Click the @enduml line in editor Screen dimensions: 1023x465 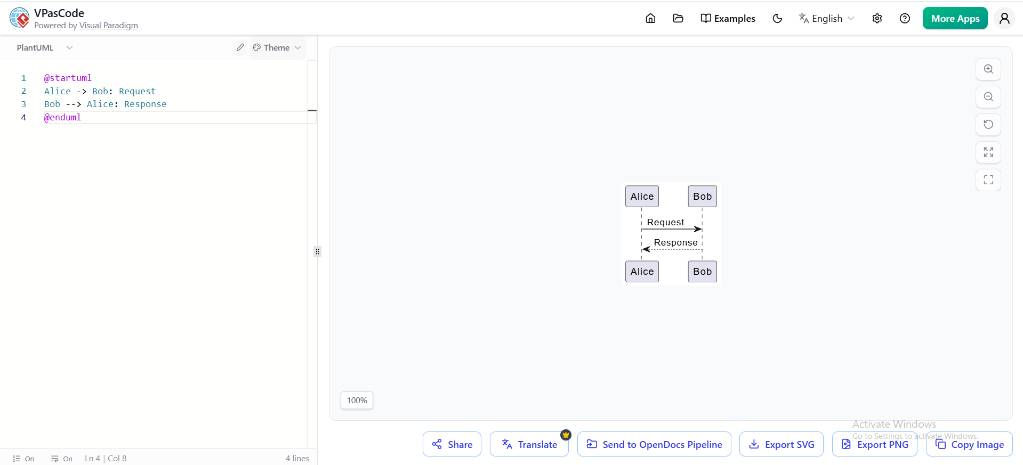pos(62,117)
